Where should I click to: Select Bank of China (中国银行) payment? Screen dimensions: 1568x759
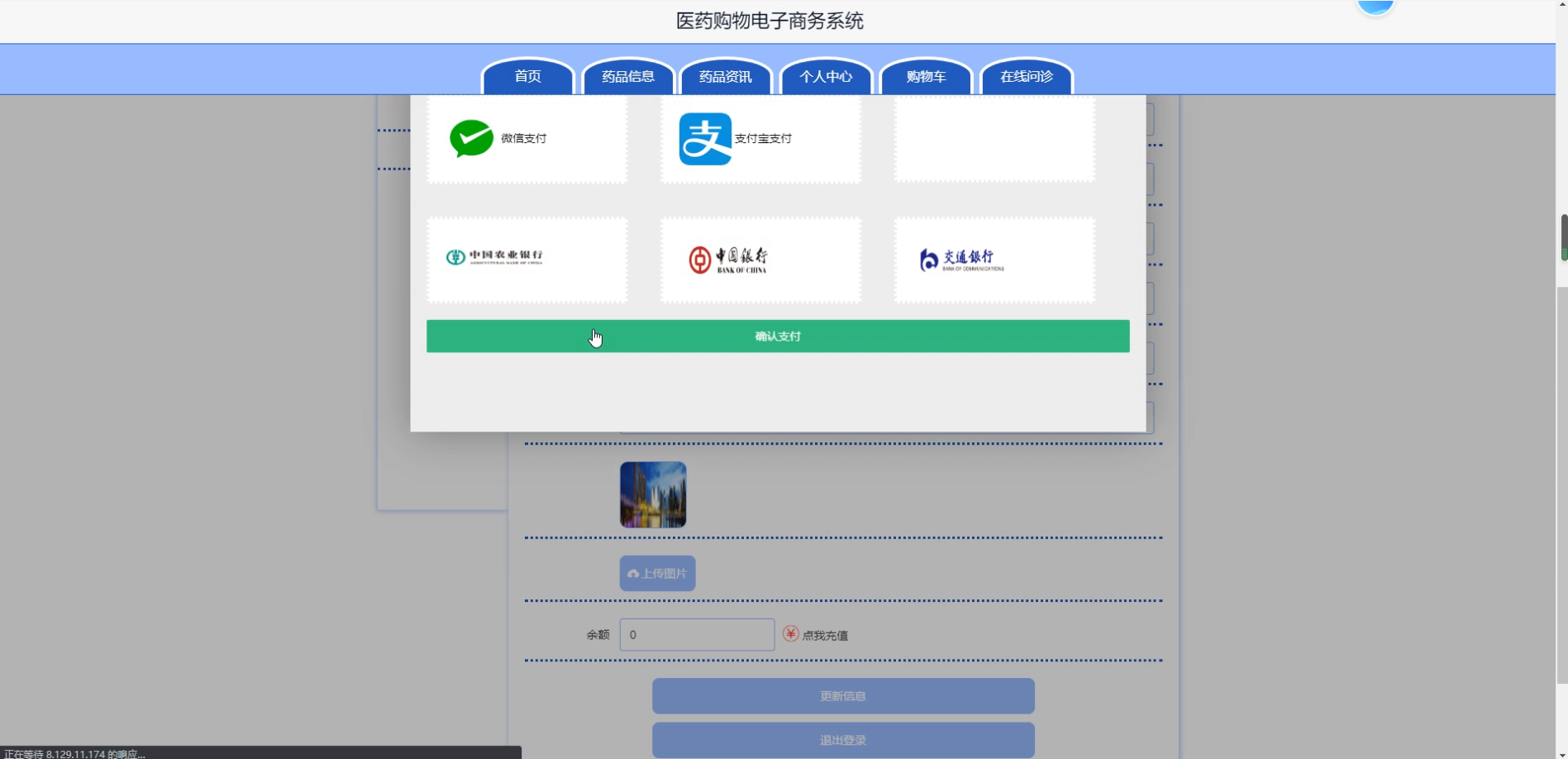click(760, 260)
